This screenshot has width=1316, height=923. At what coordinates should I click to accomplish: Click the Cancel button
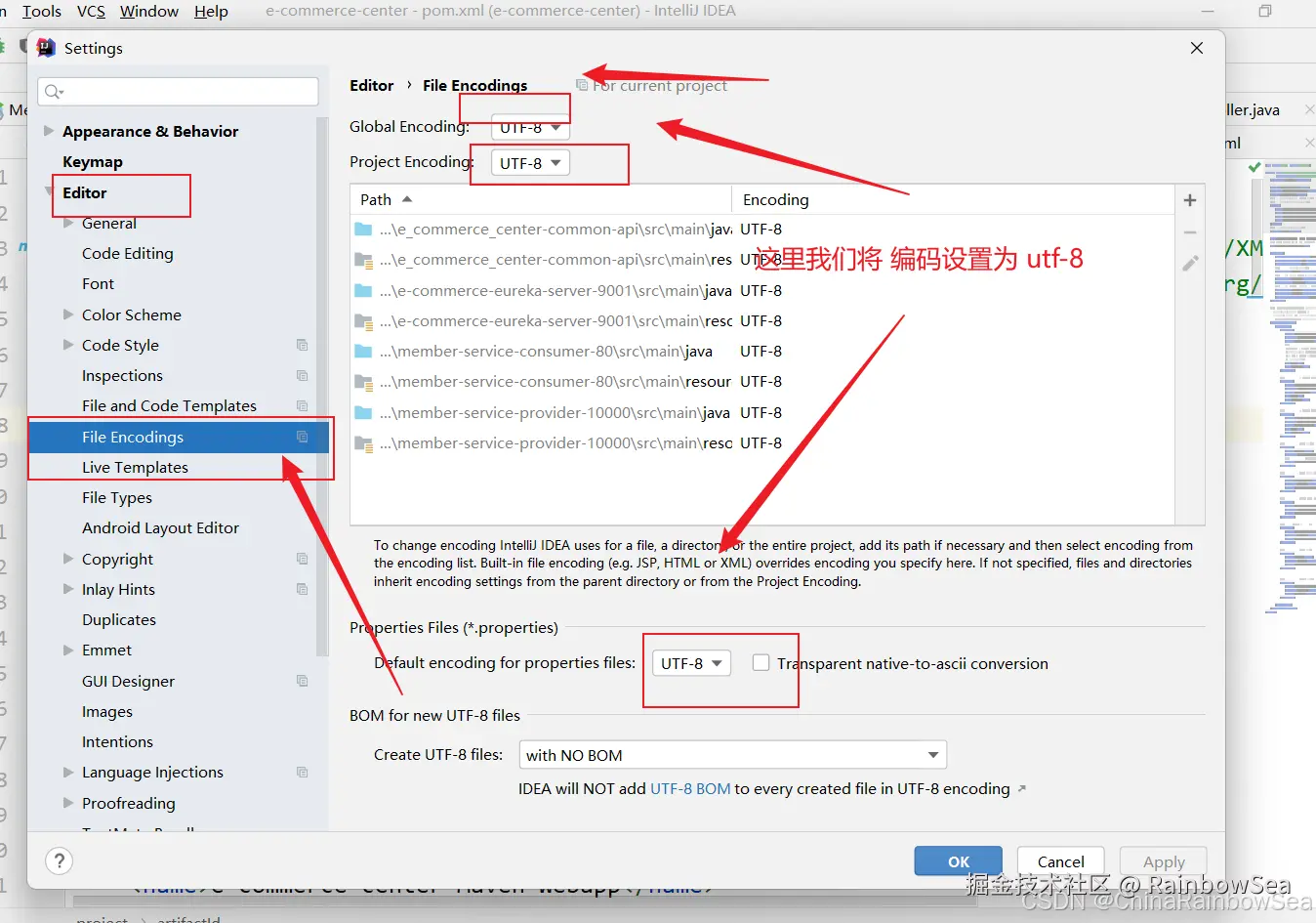click(x=1060, y=861)
